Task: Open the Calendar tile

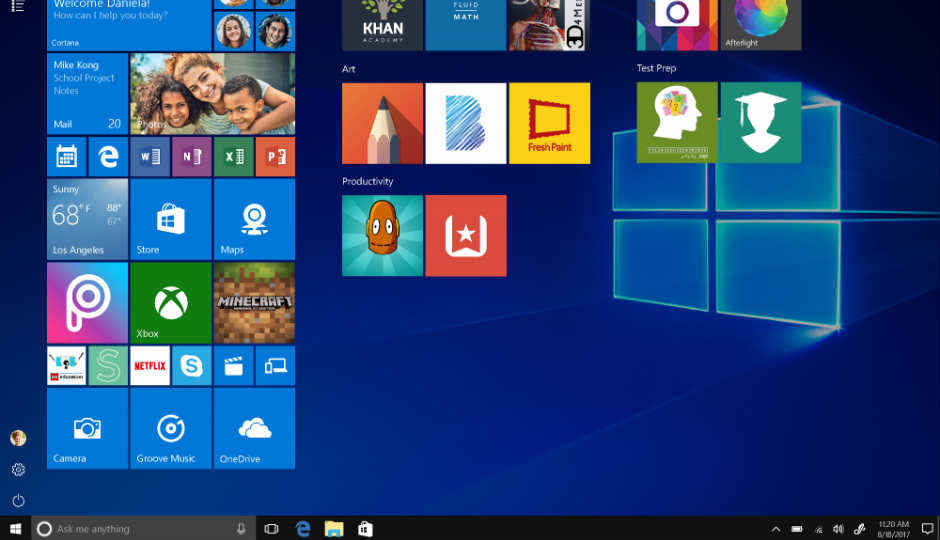Action: pos(67,156)
